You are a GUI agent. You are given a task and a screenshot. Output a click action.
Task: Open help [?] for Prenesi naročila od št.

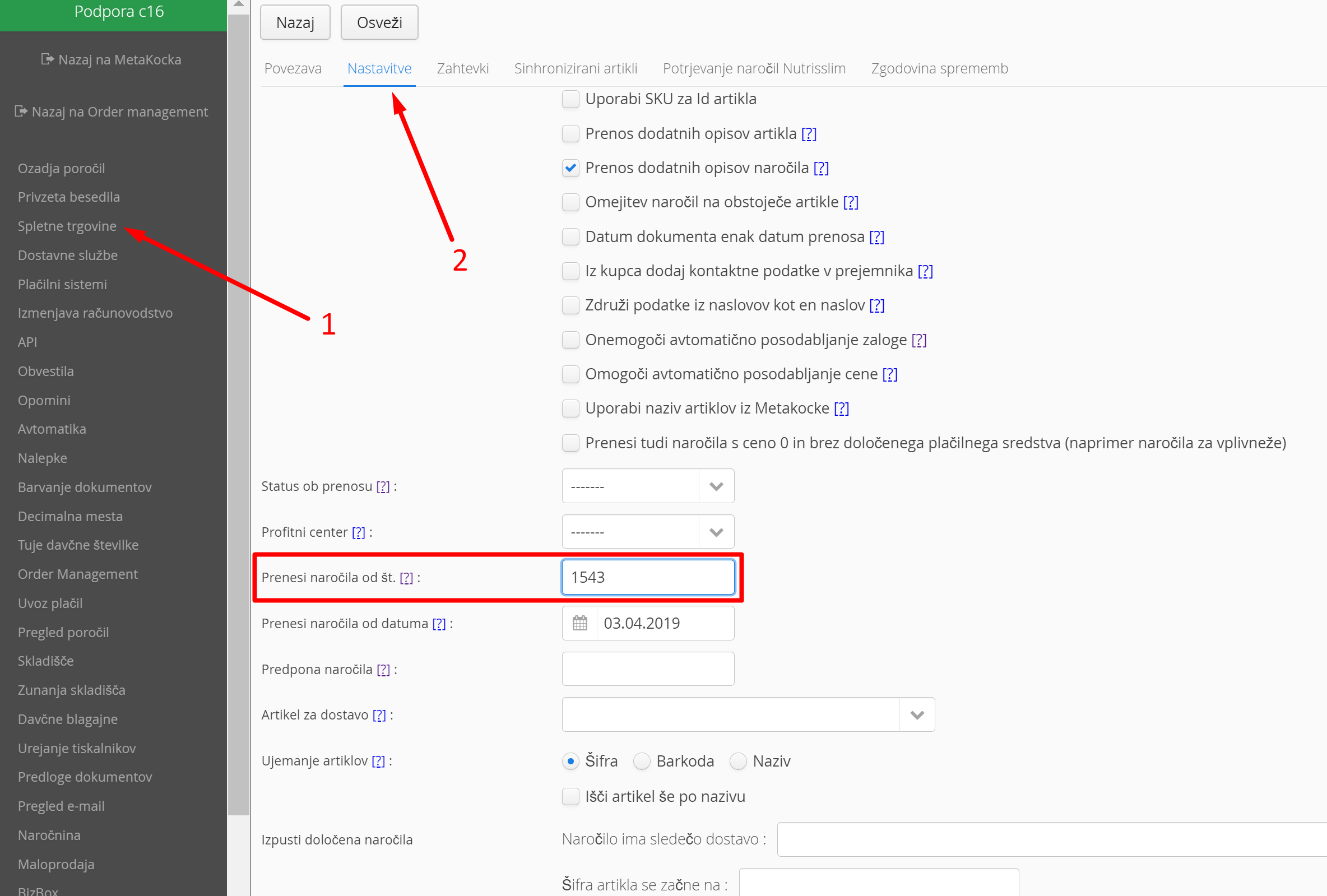[406, 578]
